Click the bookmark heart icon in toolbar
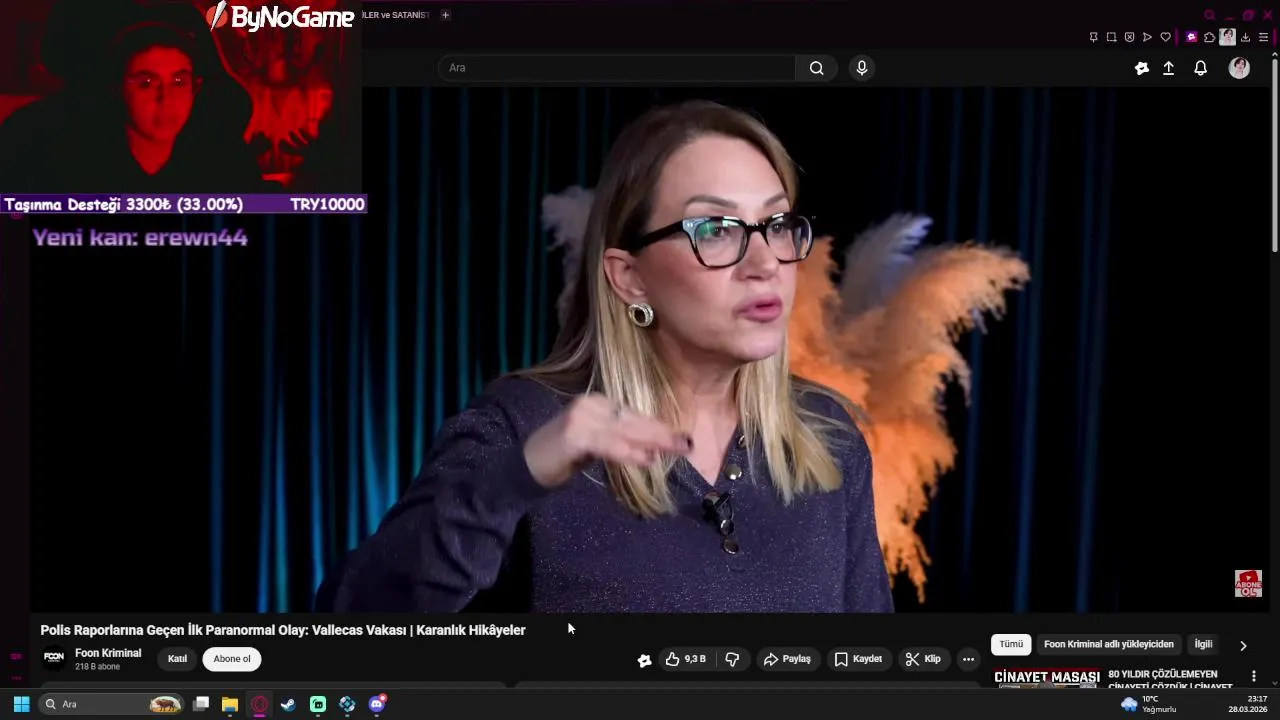Screen dimensions: 1280x720 coord(1165,37)
